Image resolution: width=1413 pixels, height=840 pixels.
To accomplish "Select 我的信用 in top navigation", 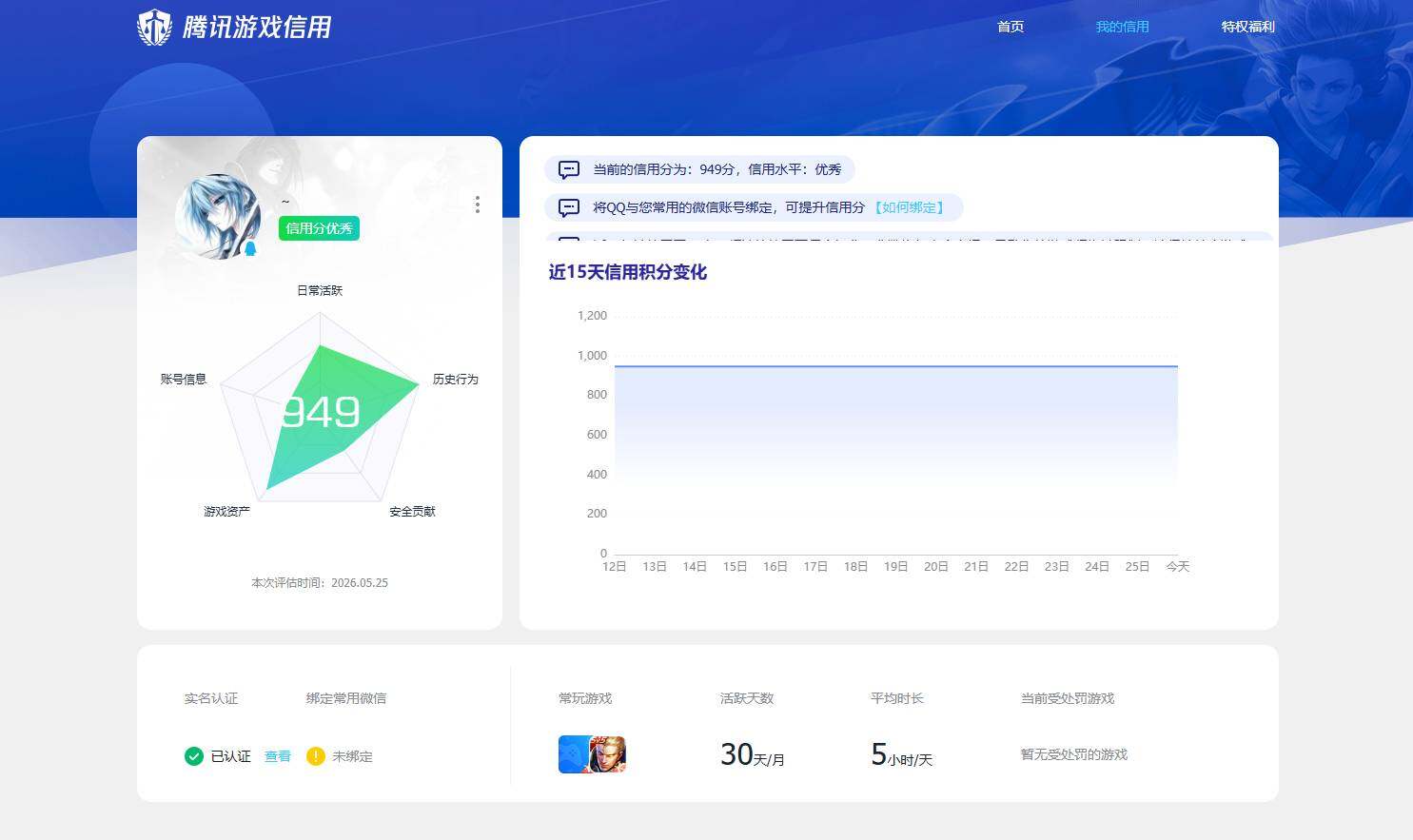I will pos(1122,27).
